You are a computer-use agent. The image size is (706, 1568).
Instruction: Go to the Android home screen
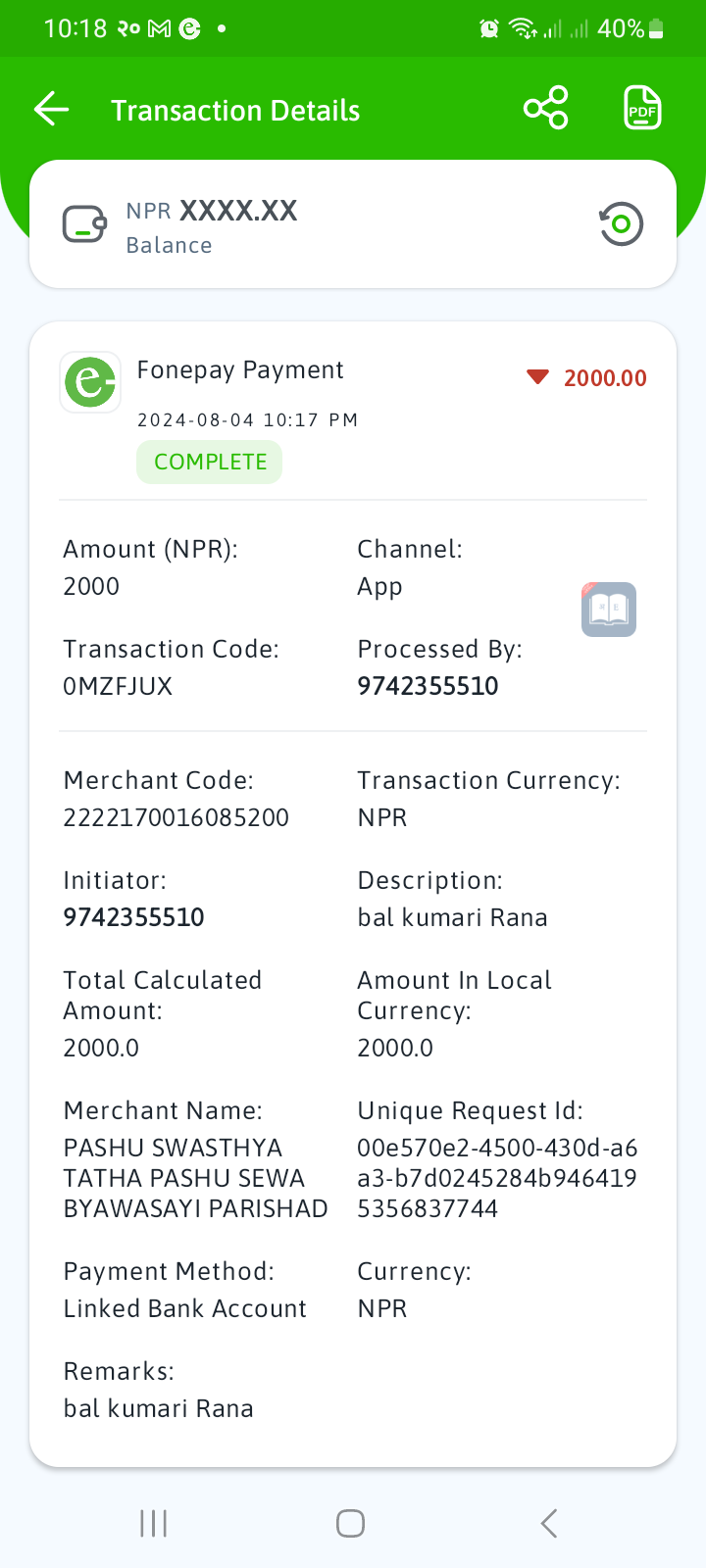(350, 1523)
